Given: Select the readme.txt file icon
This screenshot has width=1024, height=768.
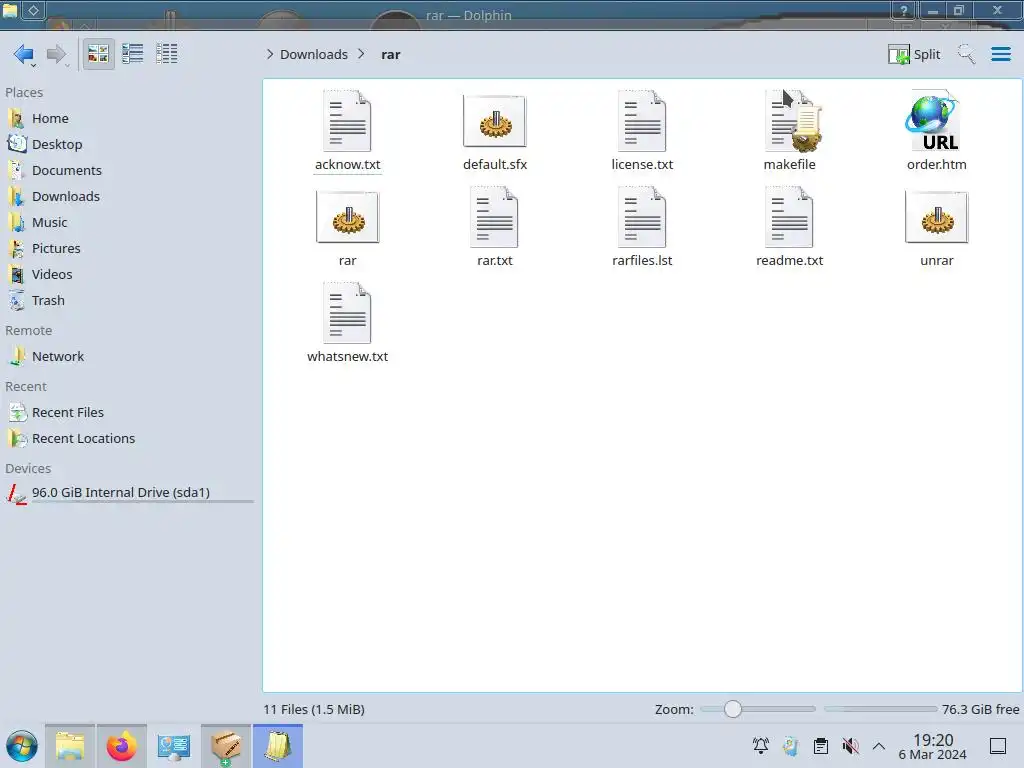Looking at the screenshot, I should click(789, 217).
